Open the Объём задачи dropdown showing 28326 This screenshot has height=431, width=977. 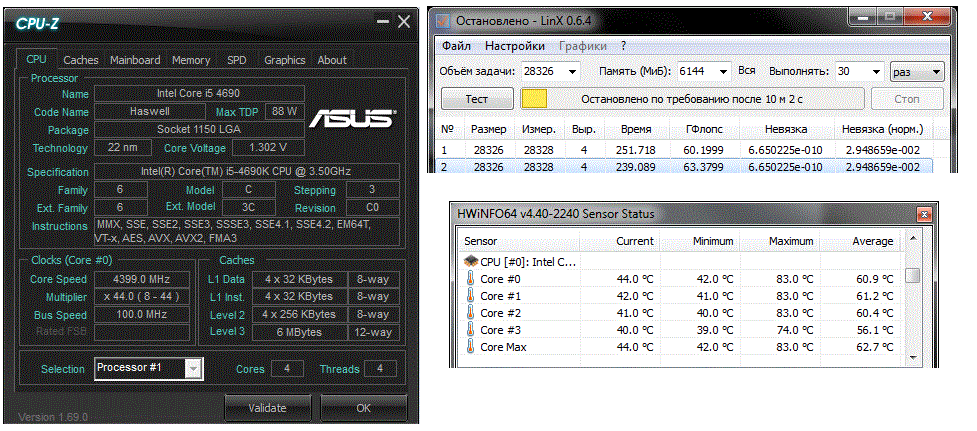(573, 72)
